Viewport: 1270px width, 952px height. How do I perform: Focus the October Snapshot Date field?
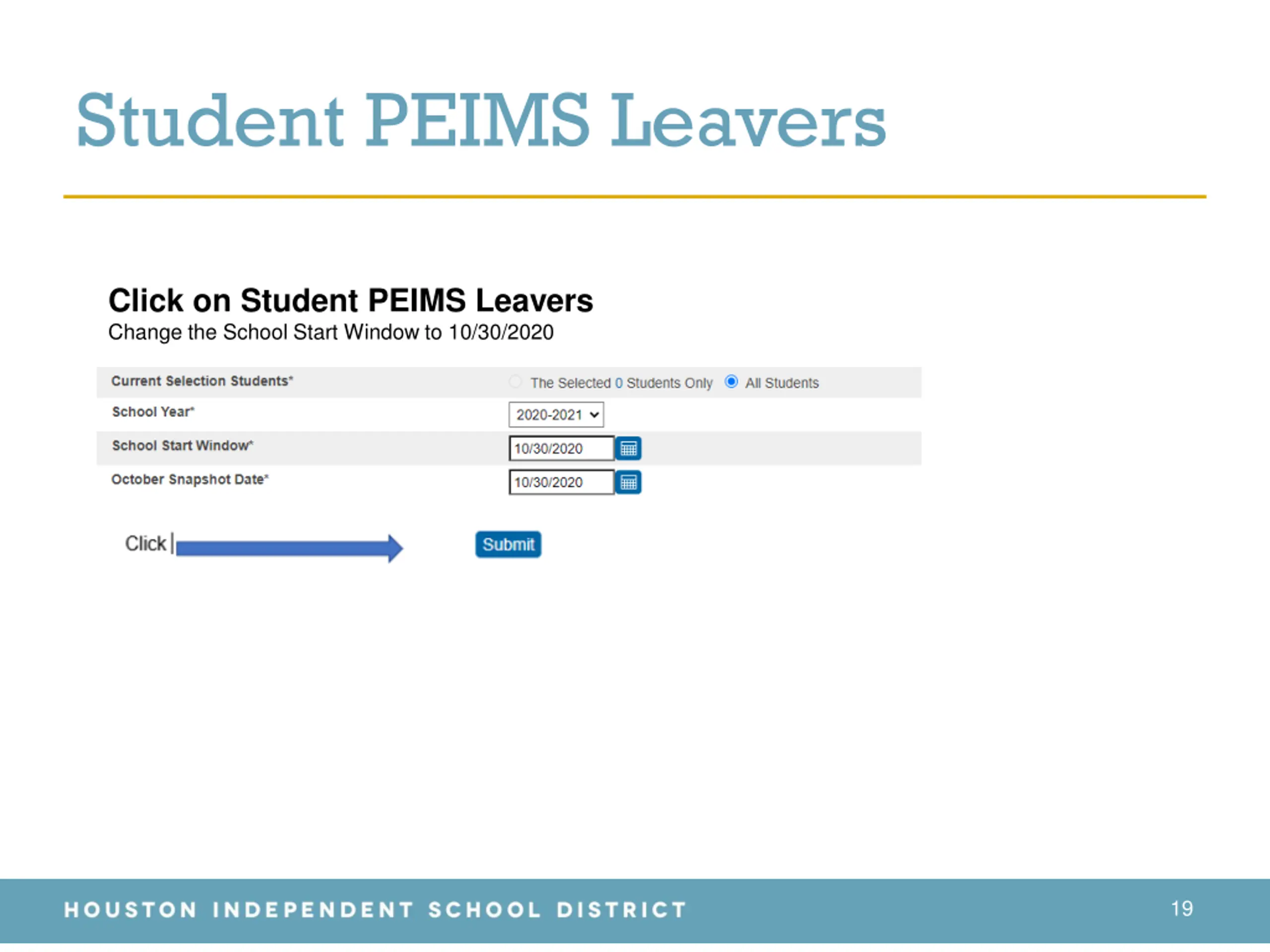561,482
